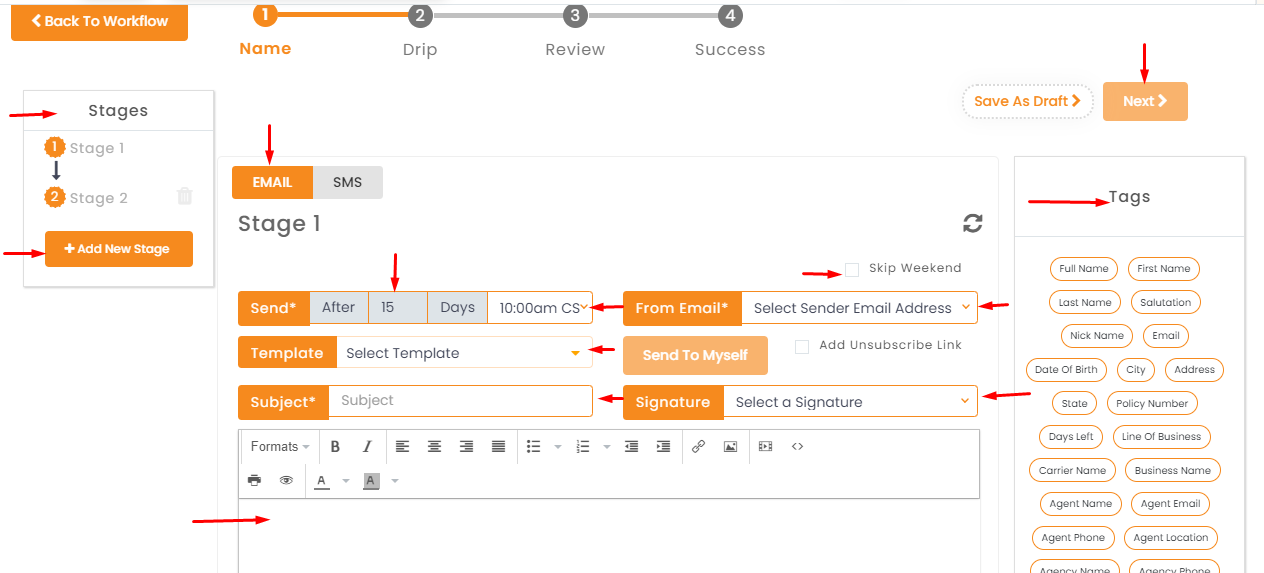Insert the Nick Name tag
This screenshot has height=573, width=1264.
coord(1097,336)
